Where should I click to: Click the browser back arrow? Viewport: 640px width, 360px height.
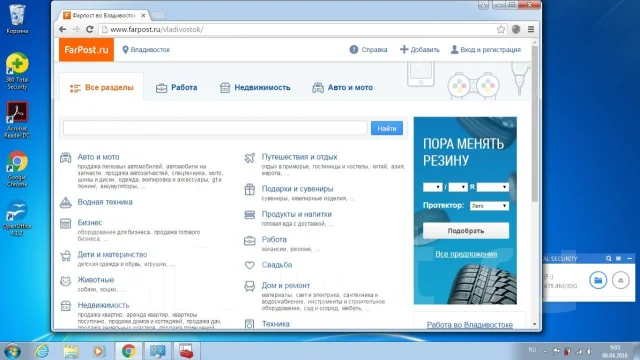[62, 29]
